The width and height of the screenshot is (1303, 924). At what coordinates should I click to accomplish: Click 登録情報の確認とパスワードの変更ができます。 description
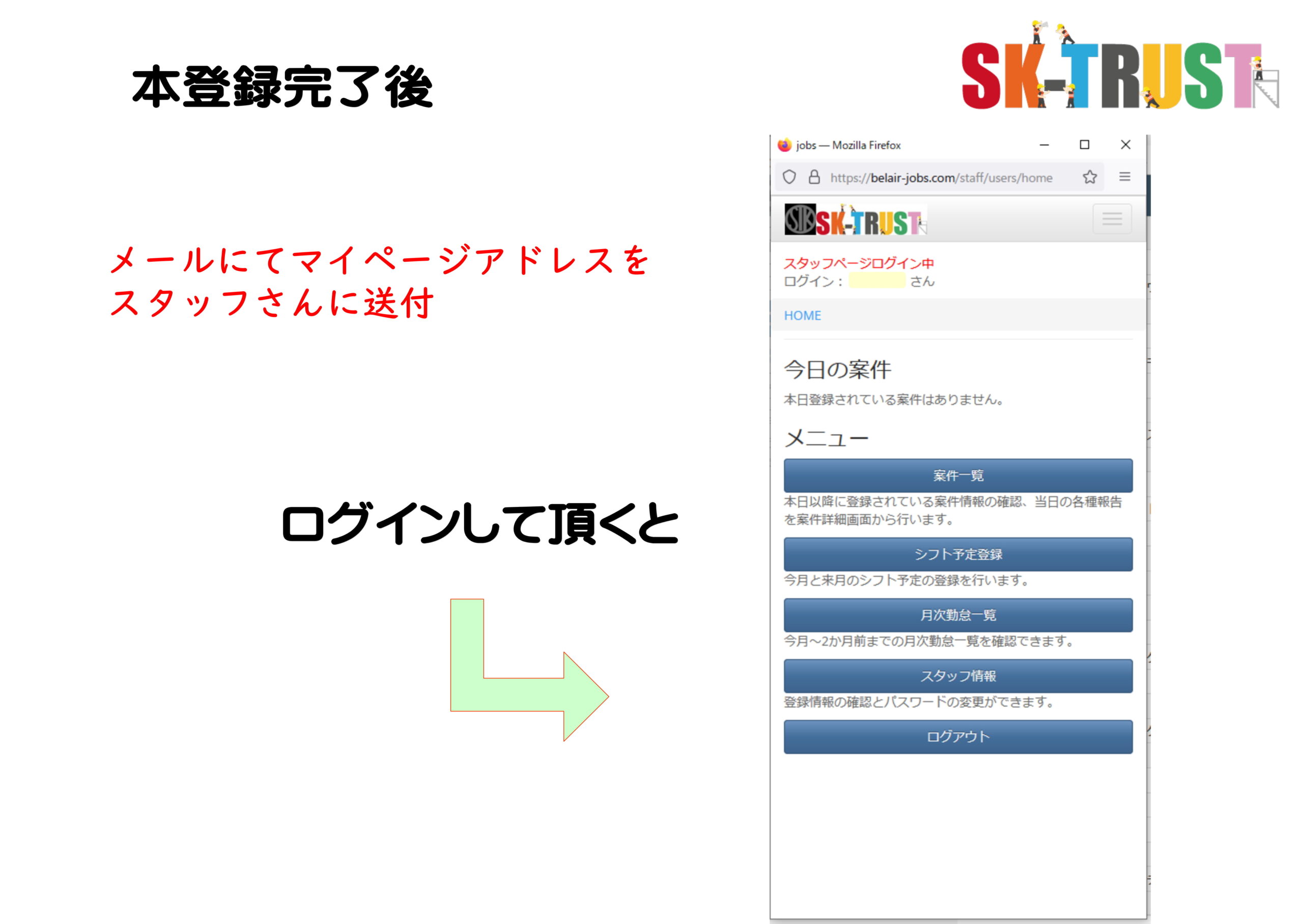pyautogui.click(x=919, y=702)
